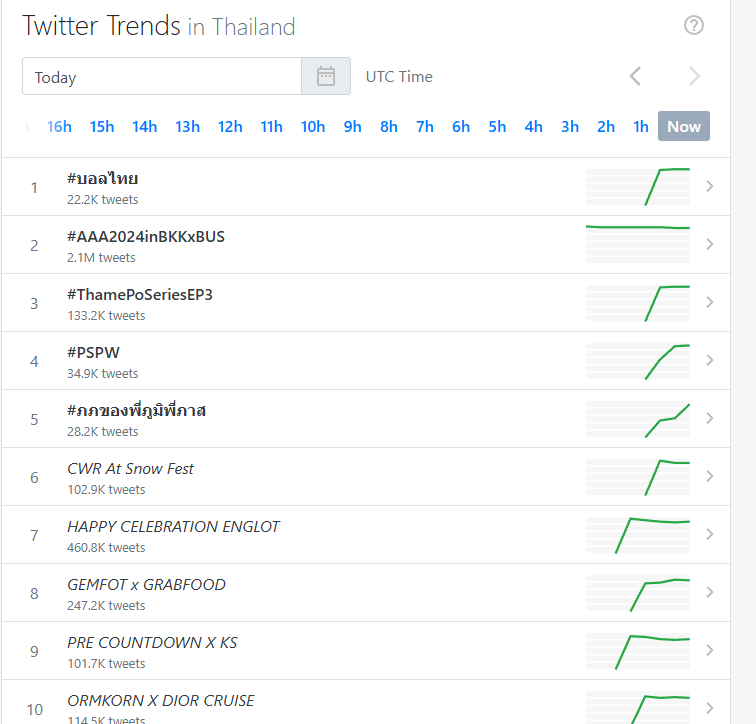Viewport: 756px width, 724px height.
Task: Open trend graph for CWR At Snow Fest
Action: [x=638, y=476]
